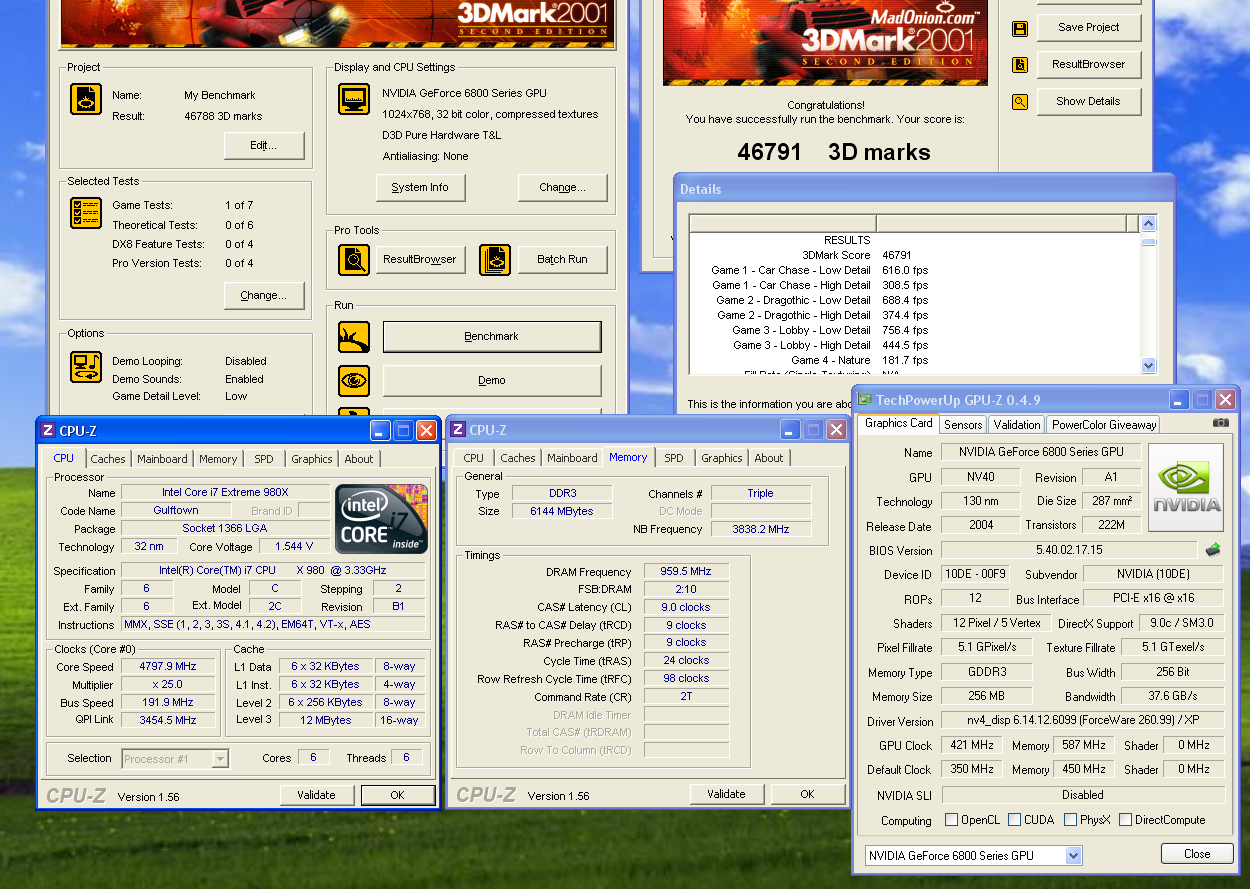Open the Graphics tab in the CPU-Z memory window
Viewport: 1250px width, 889px height.
[722, 458]
